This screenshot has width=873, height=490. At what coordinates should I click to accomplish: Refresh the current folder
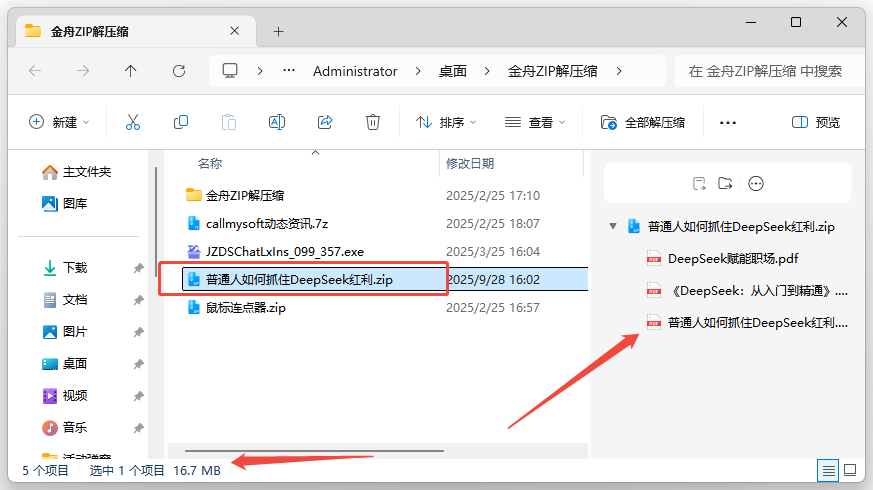point(179,71)
